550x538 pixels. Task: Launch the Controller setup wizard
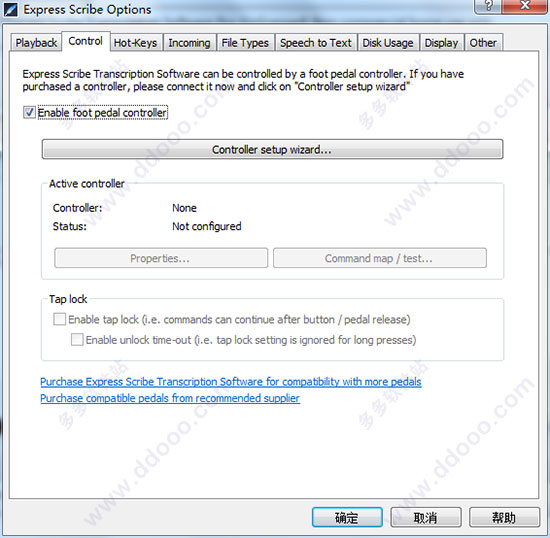click(x=272, y=150)
